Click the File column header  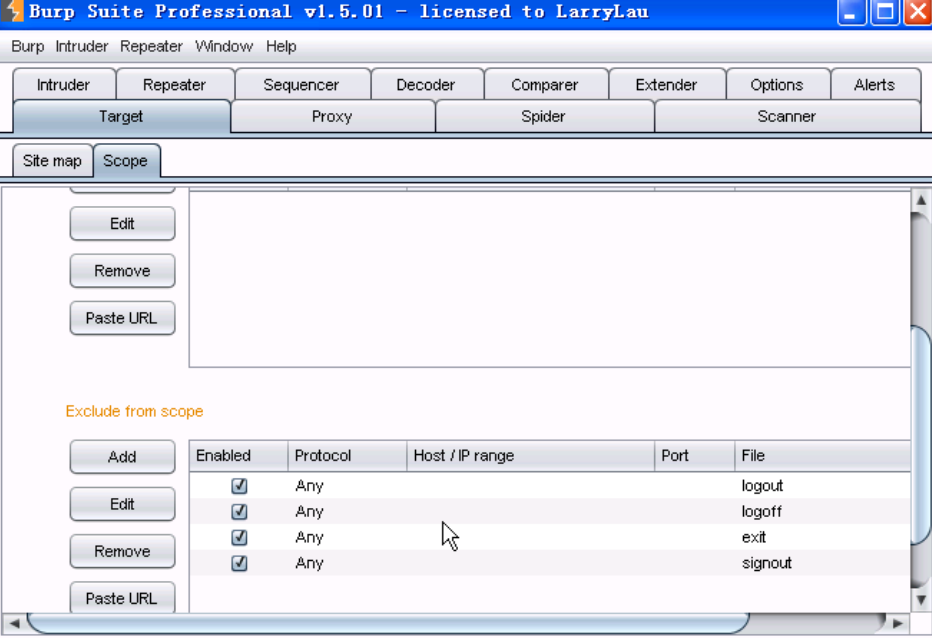coord(823,456)
